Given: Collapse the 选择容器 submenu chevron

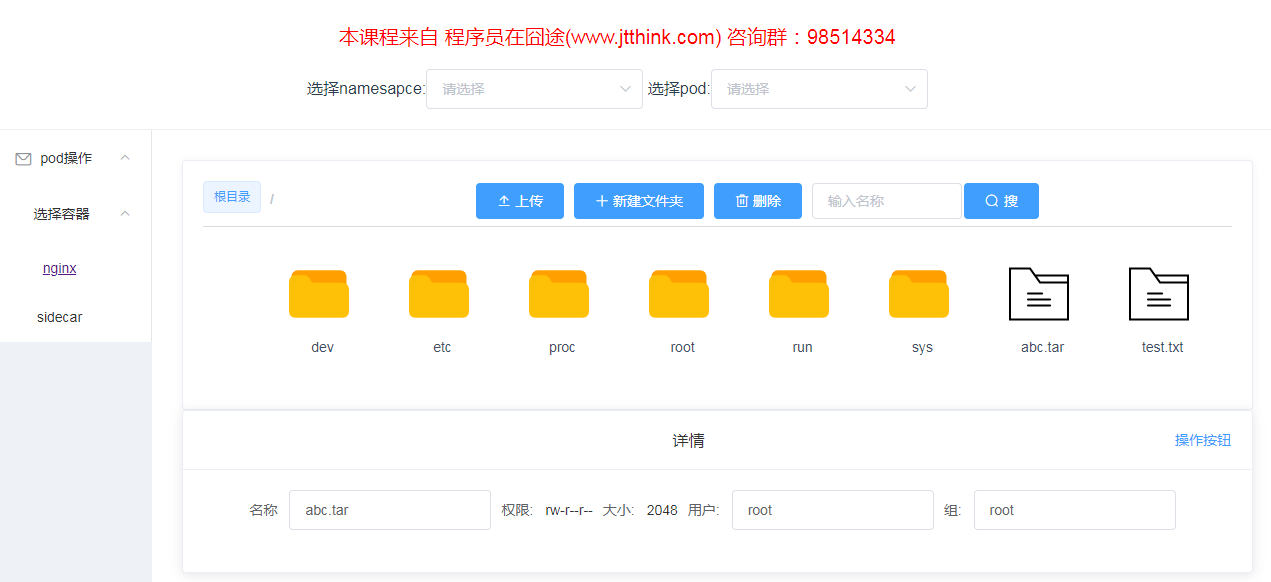Looking at the screenshot, I should pyautogui.click(x=125, y=214).
